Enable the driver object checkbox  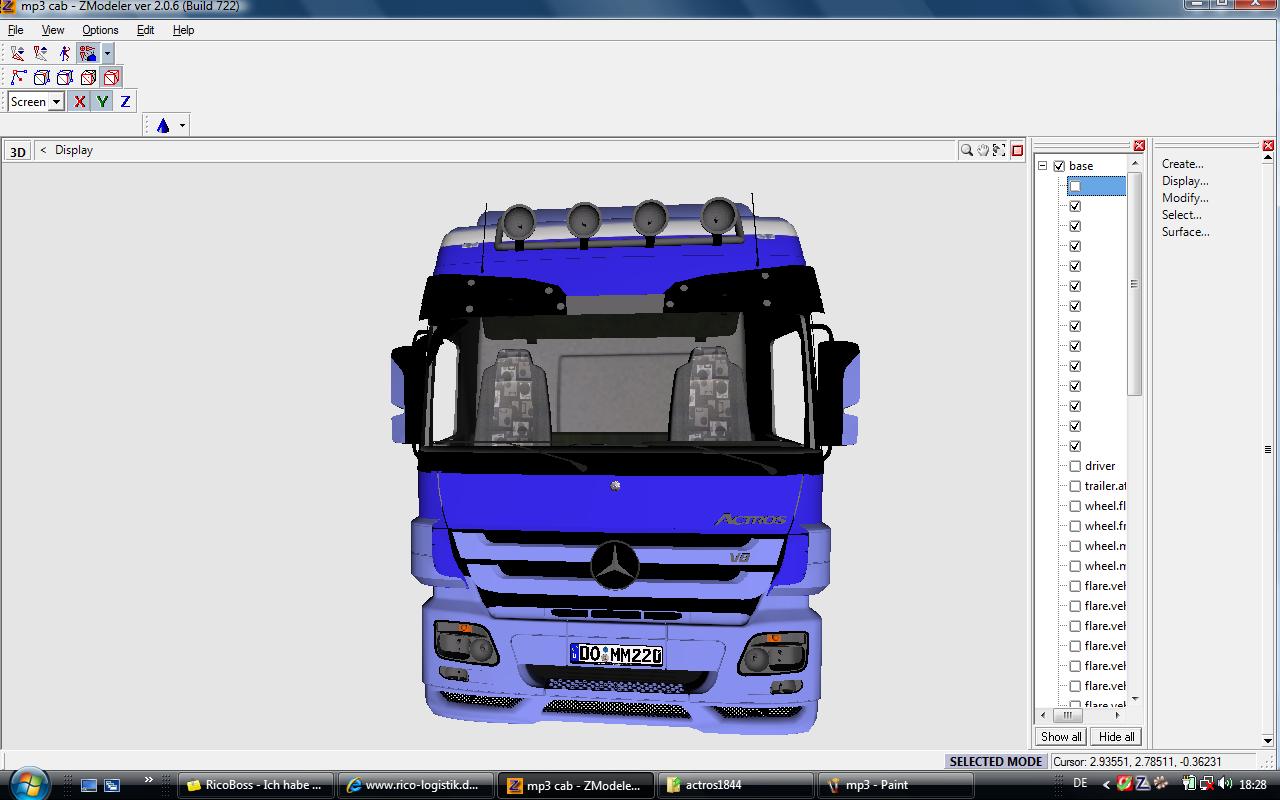[x=1075, y=466]
